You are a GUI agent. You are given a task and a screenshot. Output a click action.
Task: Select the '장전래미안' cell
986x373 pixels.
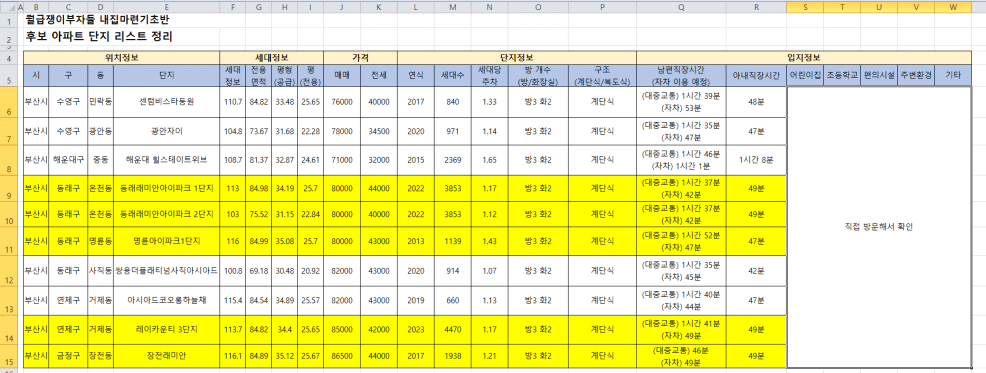167,355
